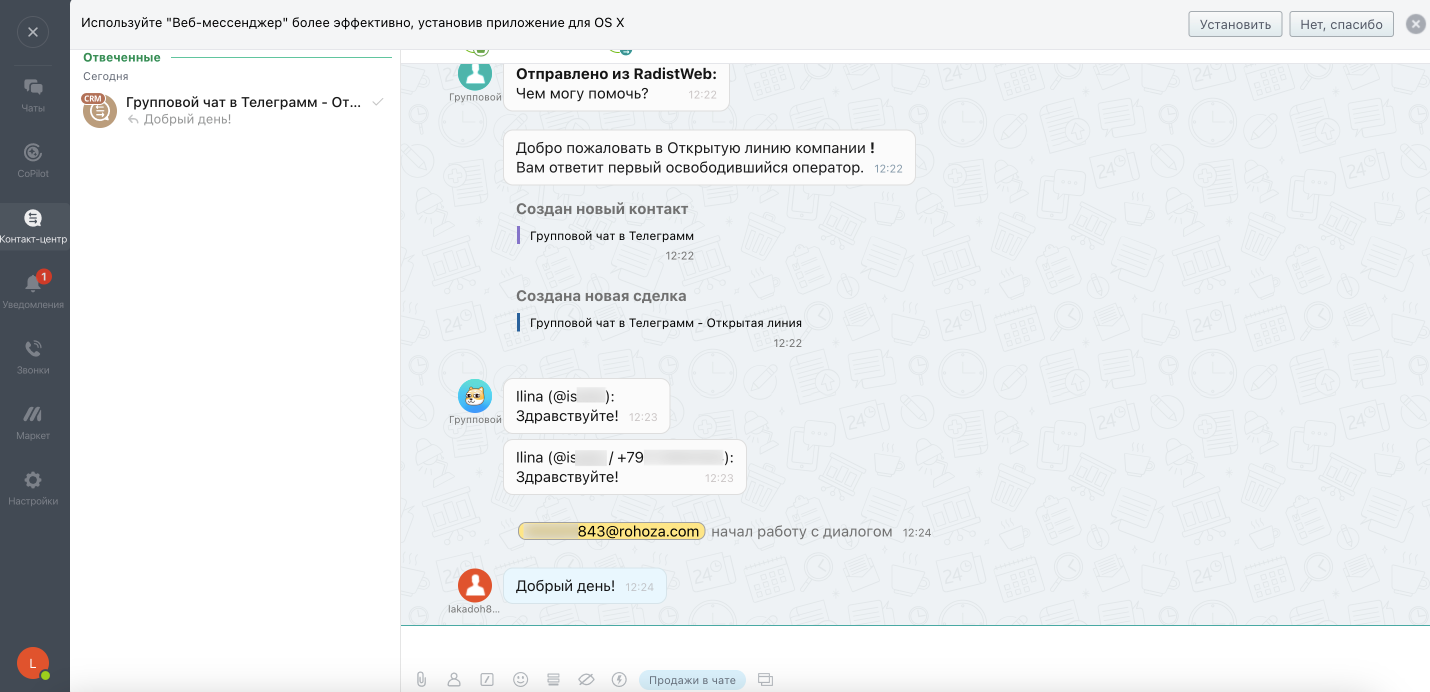Open the emoji smiley picker
Viewport: 1430px width, 692px height.
520,680
